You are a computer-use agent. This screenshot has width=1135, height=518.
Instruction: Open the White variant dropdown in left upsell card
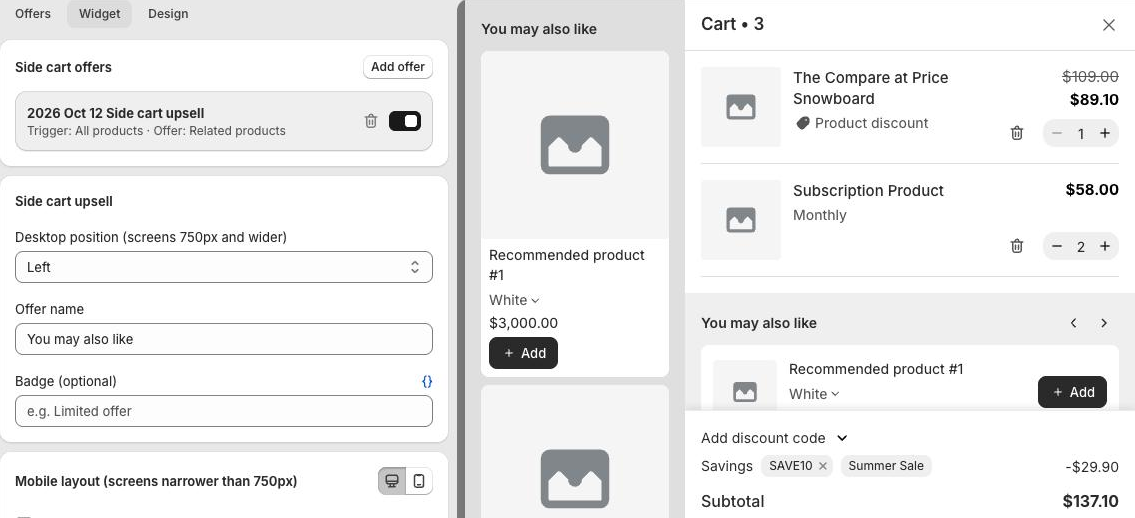tap(515, 300)
